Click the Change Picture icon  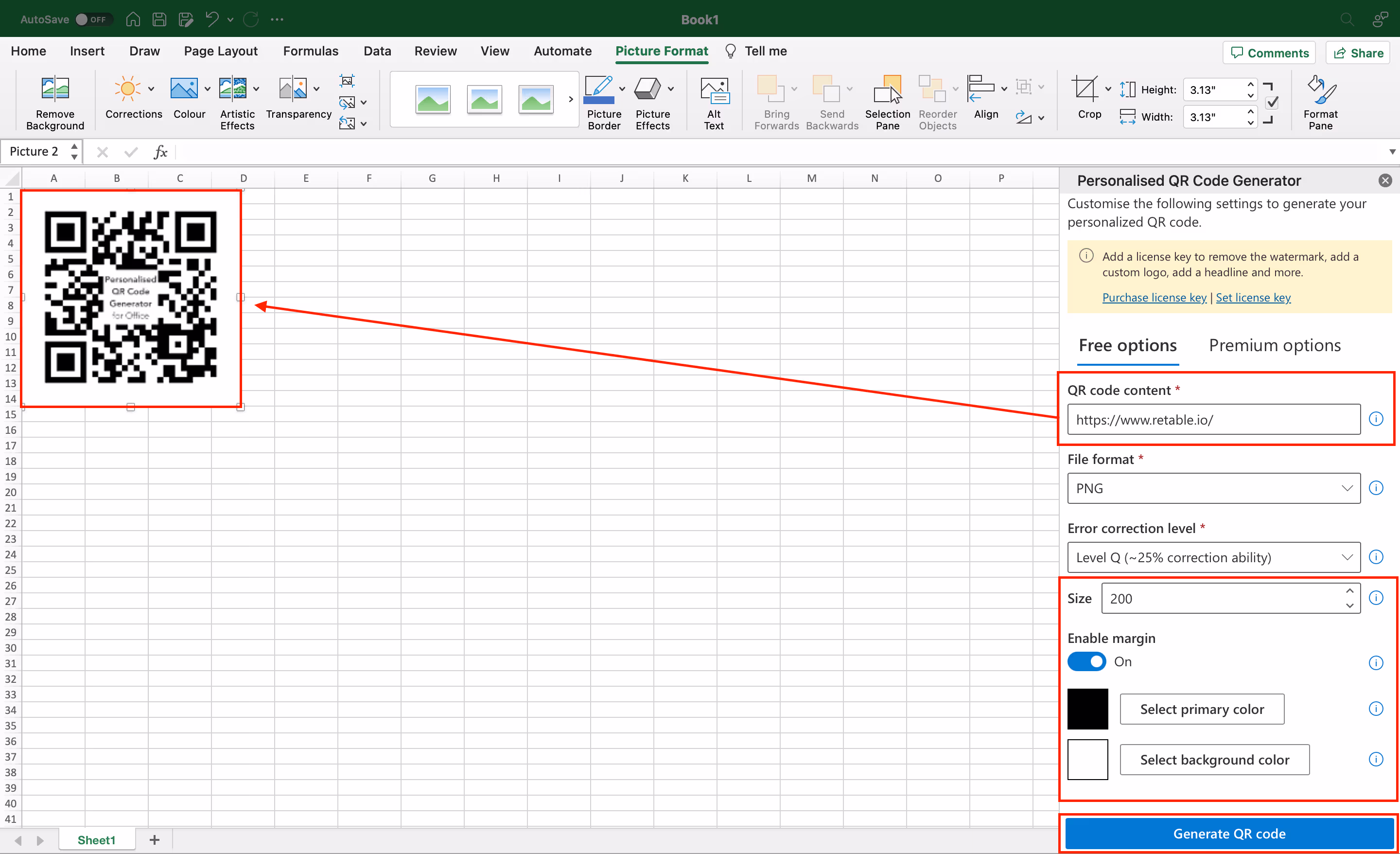[347, 102]
